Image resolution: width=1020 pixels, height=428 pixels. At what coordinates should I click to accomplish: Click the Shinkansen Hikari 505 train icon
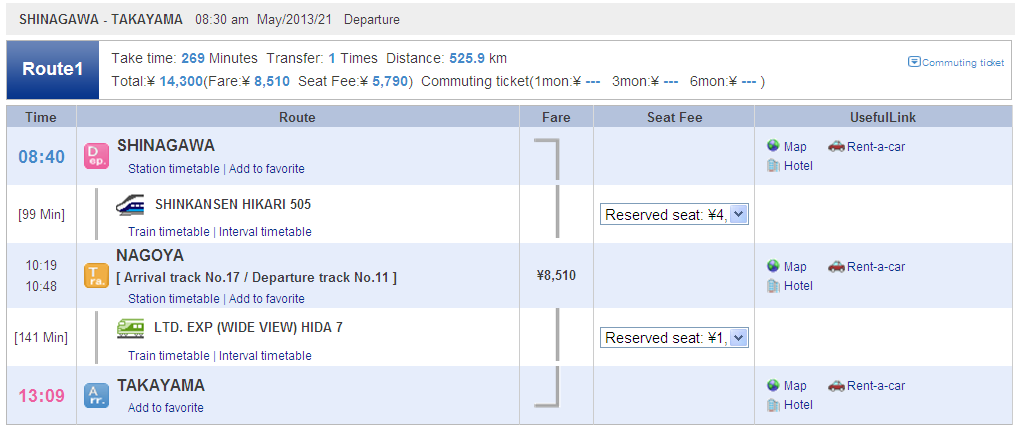[131, 204]
